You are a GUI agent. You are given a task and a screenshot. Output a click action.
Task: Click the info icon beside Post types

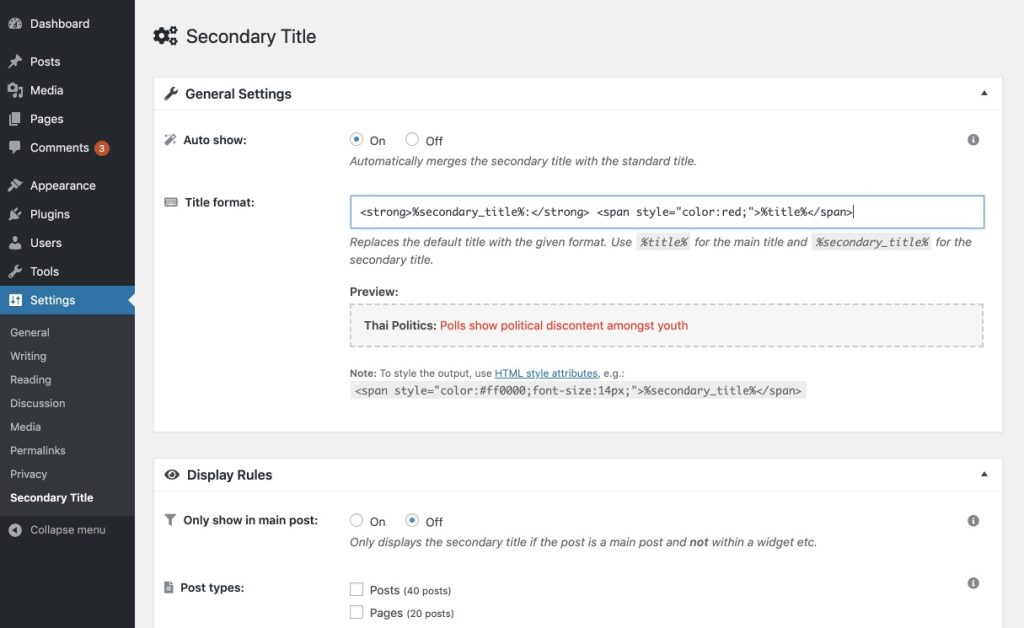(973, 583)
